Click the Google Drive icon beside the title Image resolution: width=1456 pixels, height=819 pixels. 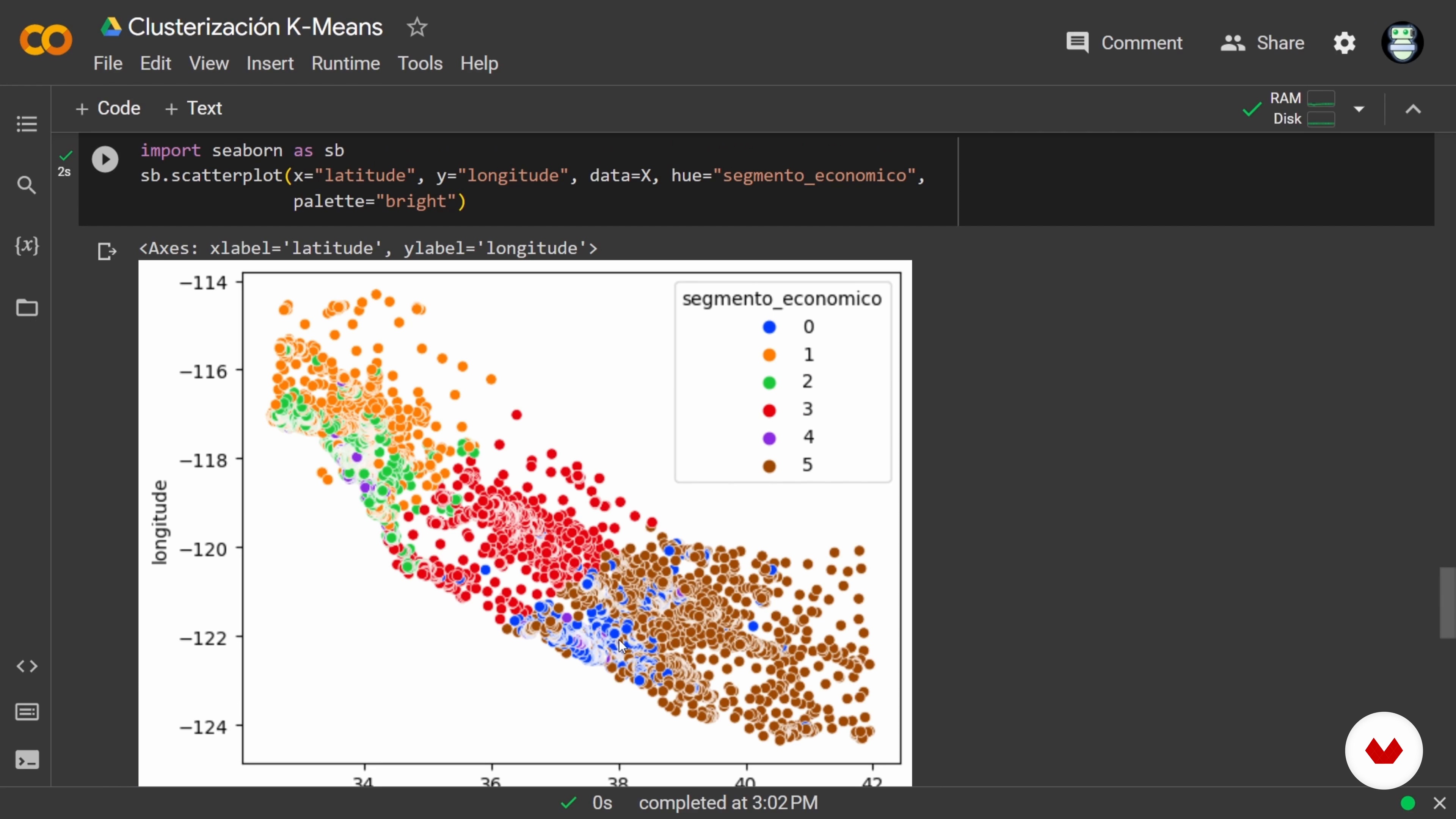coord(111,27)
